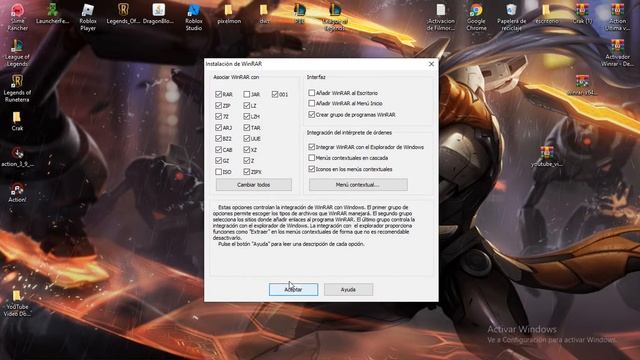Image resolution: width=640 pixels, height=360 pixels.
Task: Click the Cambiar todos button
Action: coord(253,184)
